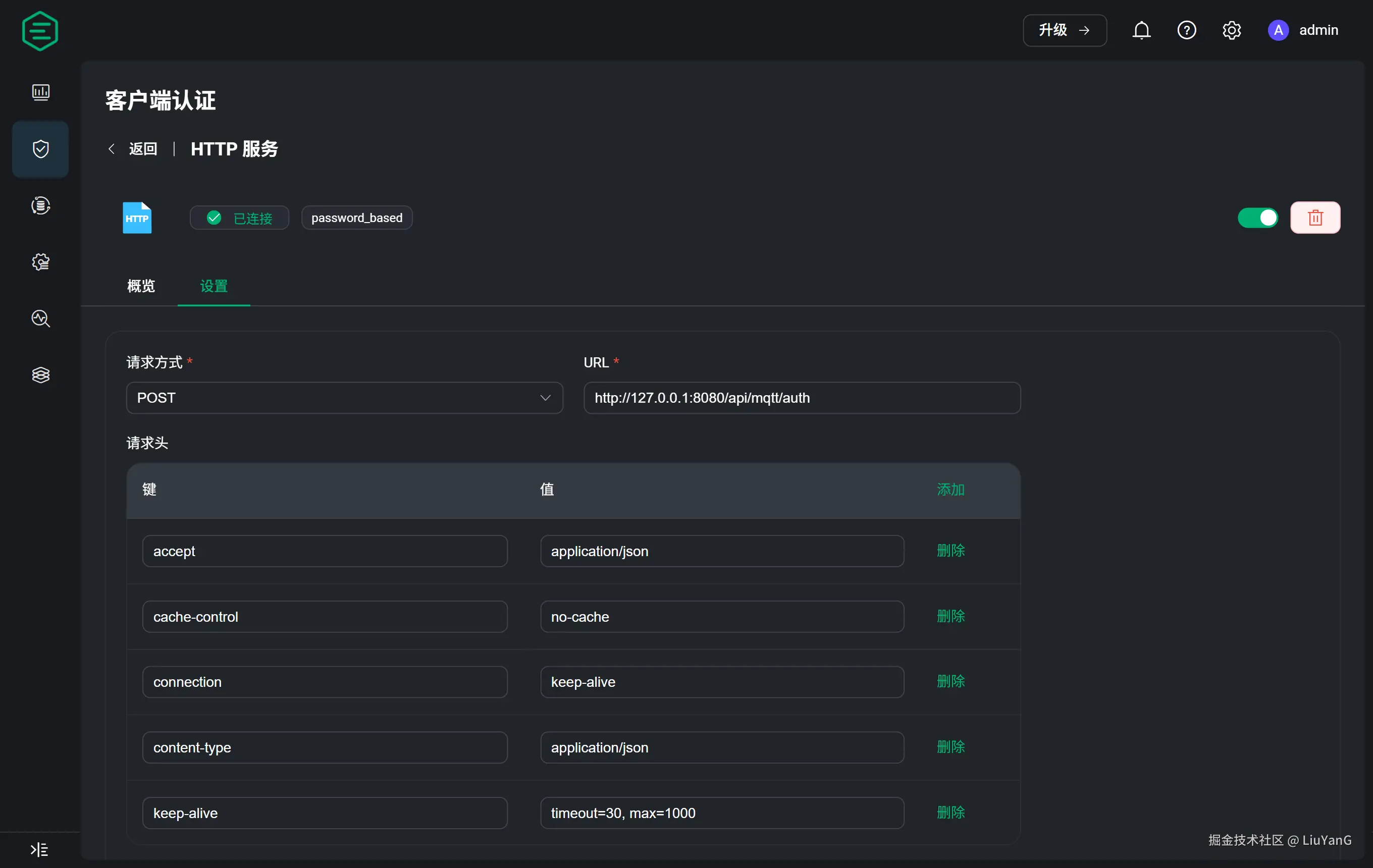Expand the request method POST dropdown
The height and width of the screenshot is (868, 1373).
(344, 398)
